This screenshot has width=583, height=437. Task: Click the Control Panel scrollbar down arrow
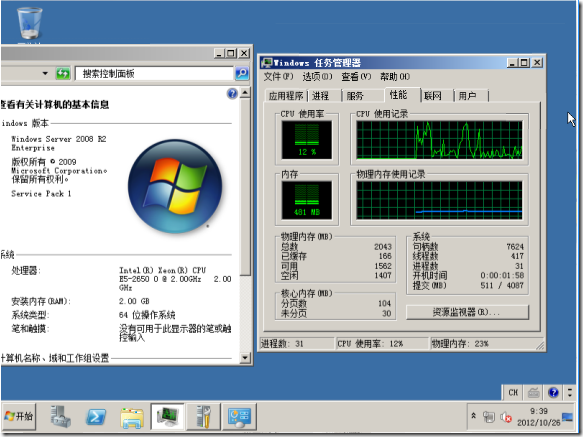245,358
